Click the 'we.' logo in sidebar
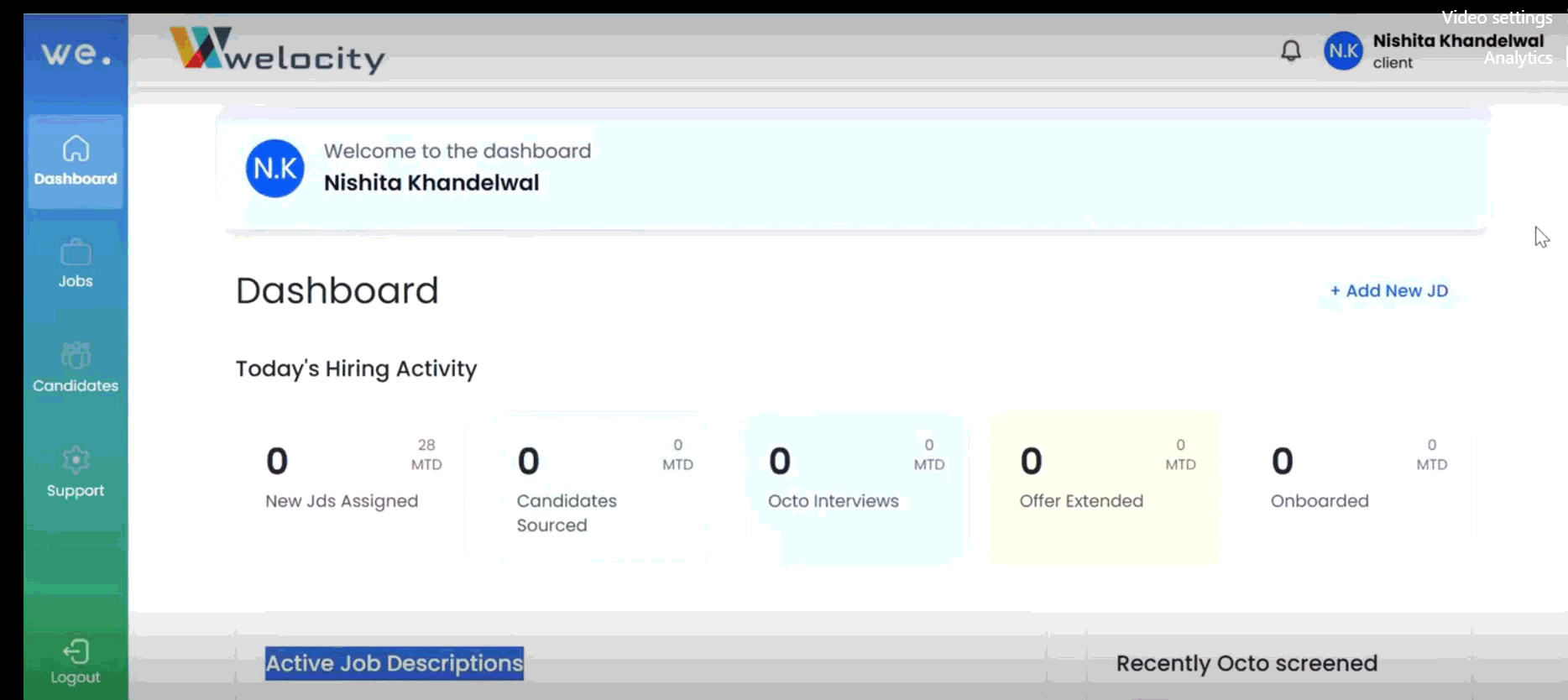1568x700 pixels. coord(76,54)
